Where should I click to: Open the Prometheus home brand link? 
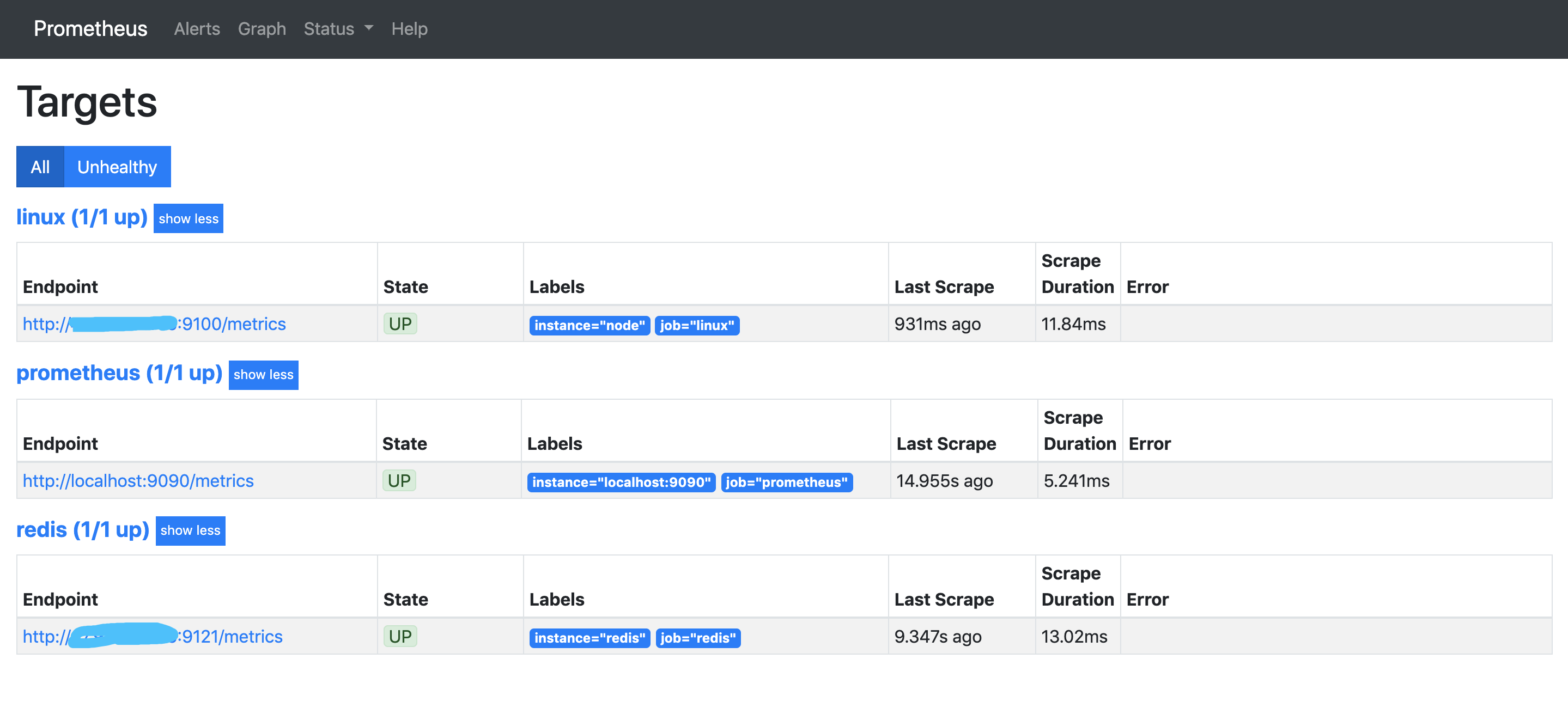point(90,28)
